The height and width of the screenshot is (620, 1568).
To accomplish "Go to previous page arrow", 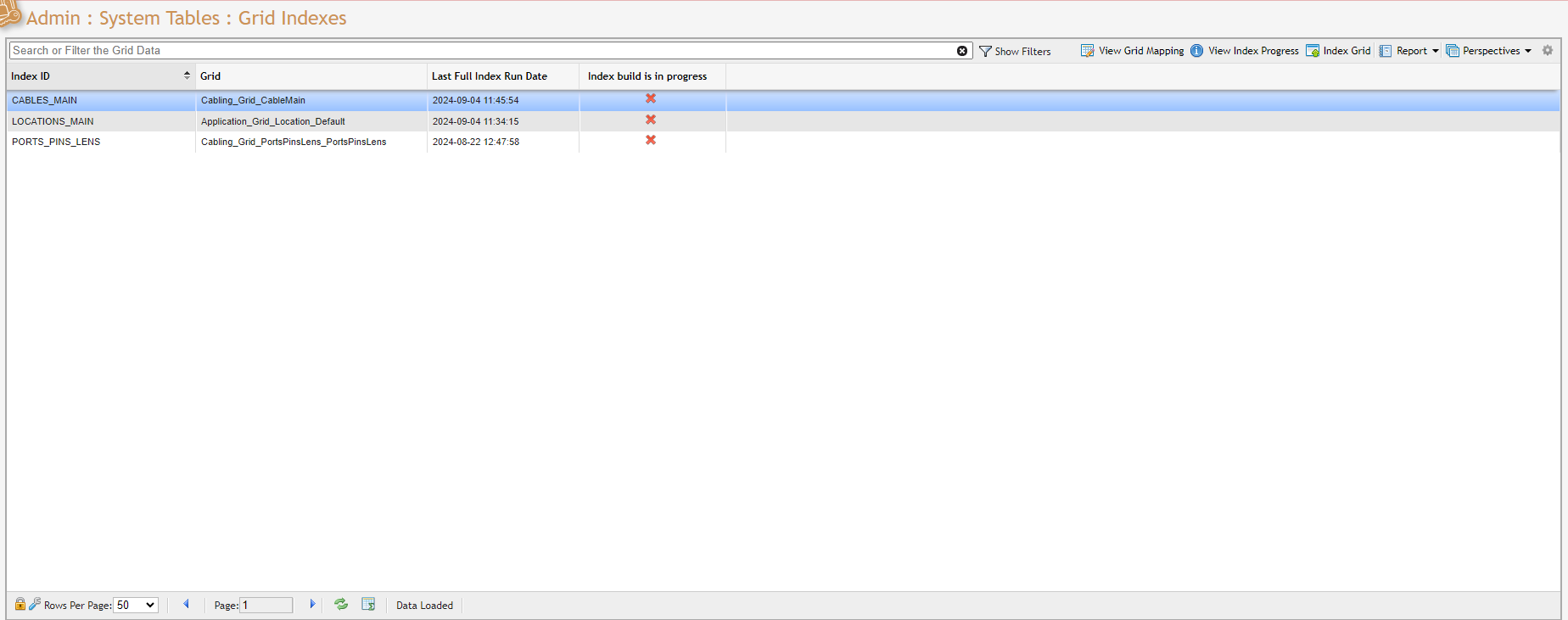I will 187,604.
